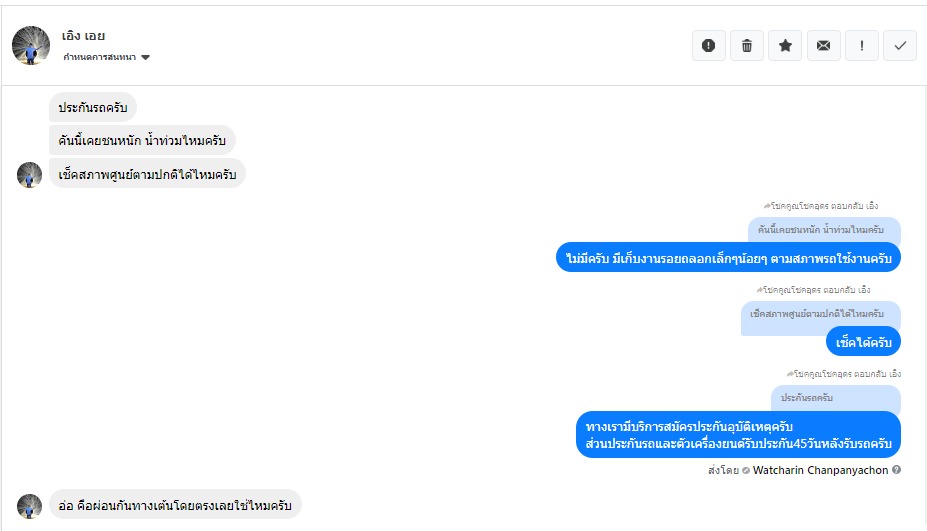The height and width of the screenshot is (531, 927).
Task: Mark conversation as done with checkmark
Action: click(900, 45)
